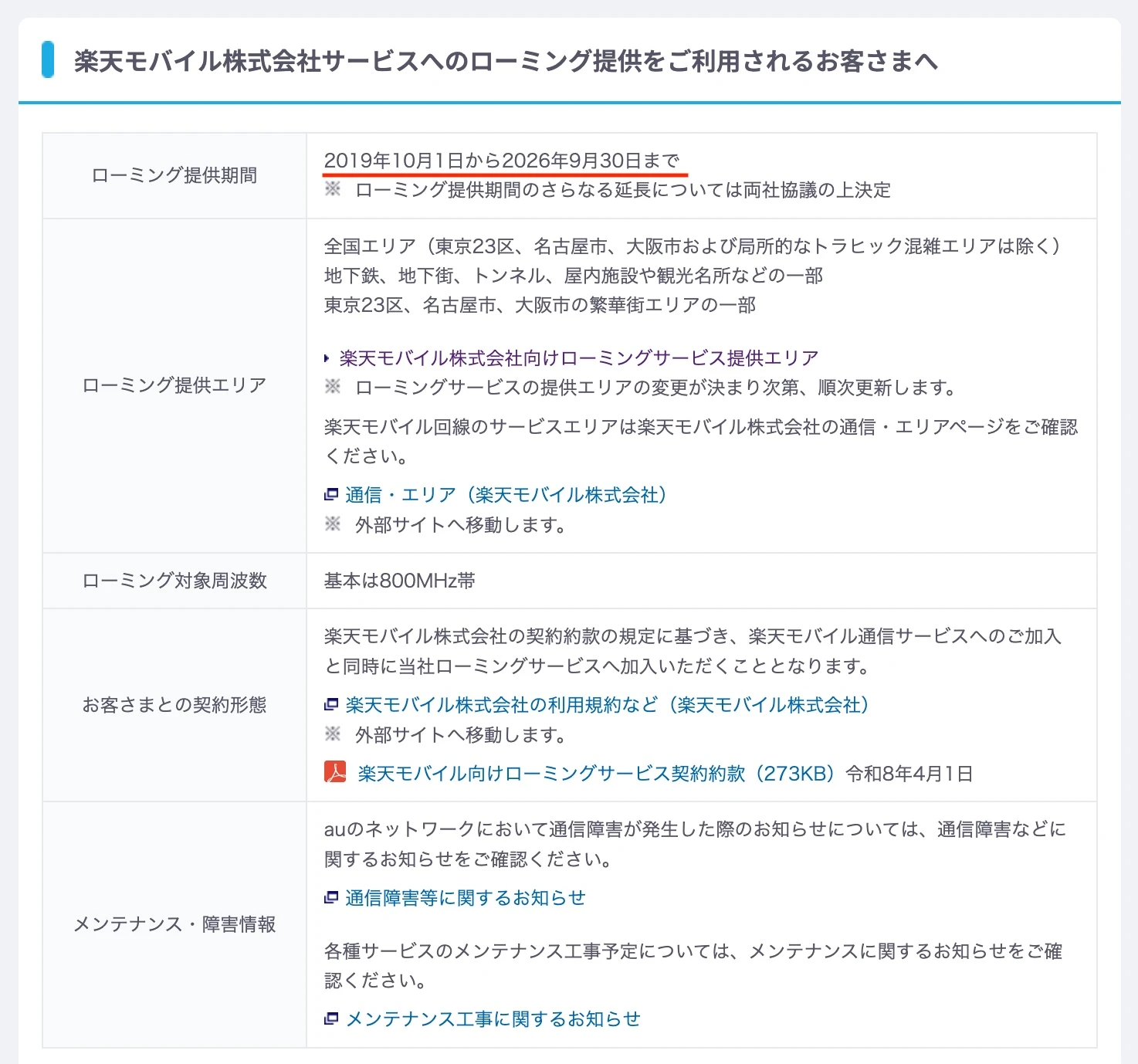
Task: Click the sentence 楽天モバイル株式会社の契約約款の規定に基づき
Action: pos(693,651)
